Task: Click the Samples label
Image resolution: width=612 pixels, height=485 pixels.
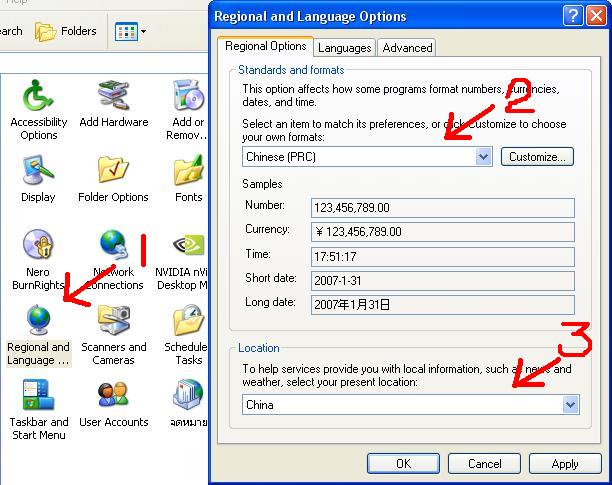Action: click(262, 184)
